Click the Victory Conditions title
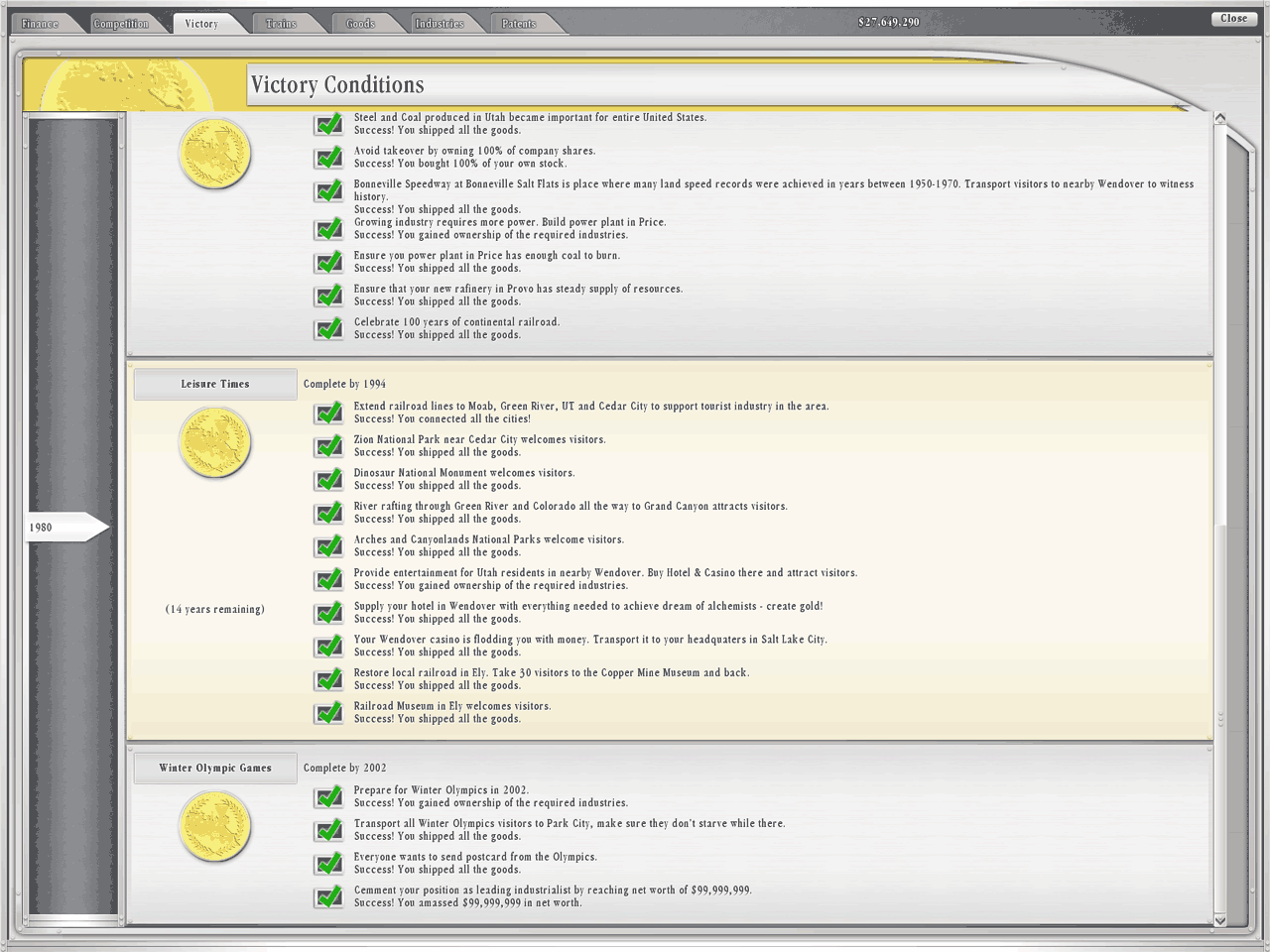The width and height of the screenshot is (1270, 952). point(337,85)
